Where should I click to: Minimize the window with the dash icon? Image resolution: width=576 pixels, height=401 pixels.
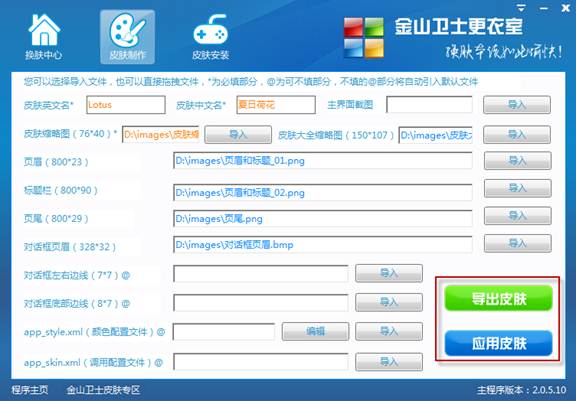(x=544, y=8)
